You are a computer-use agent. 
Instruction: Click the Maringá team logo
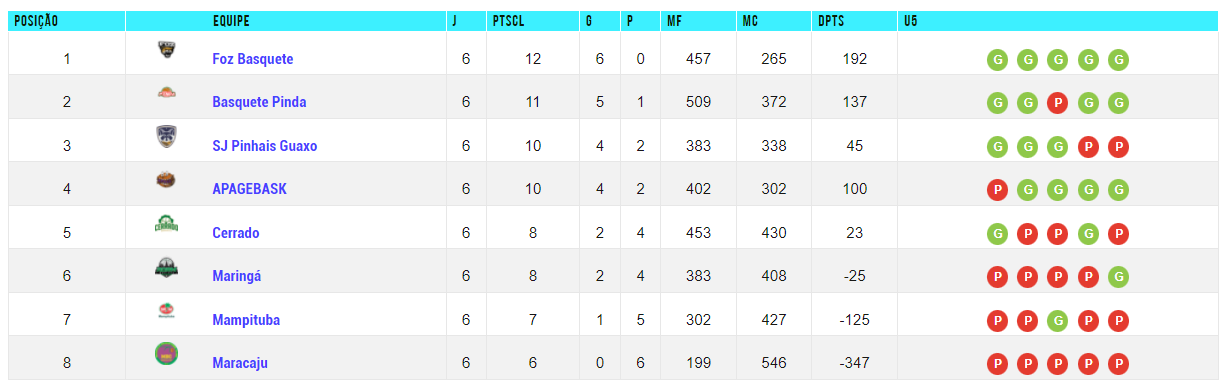167,267
